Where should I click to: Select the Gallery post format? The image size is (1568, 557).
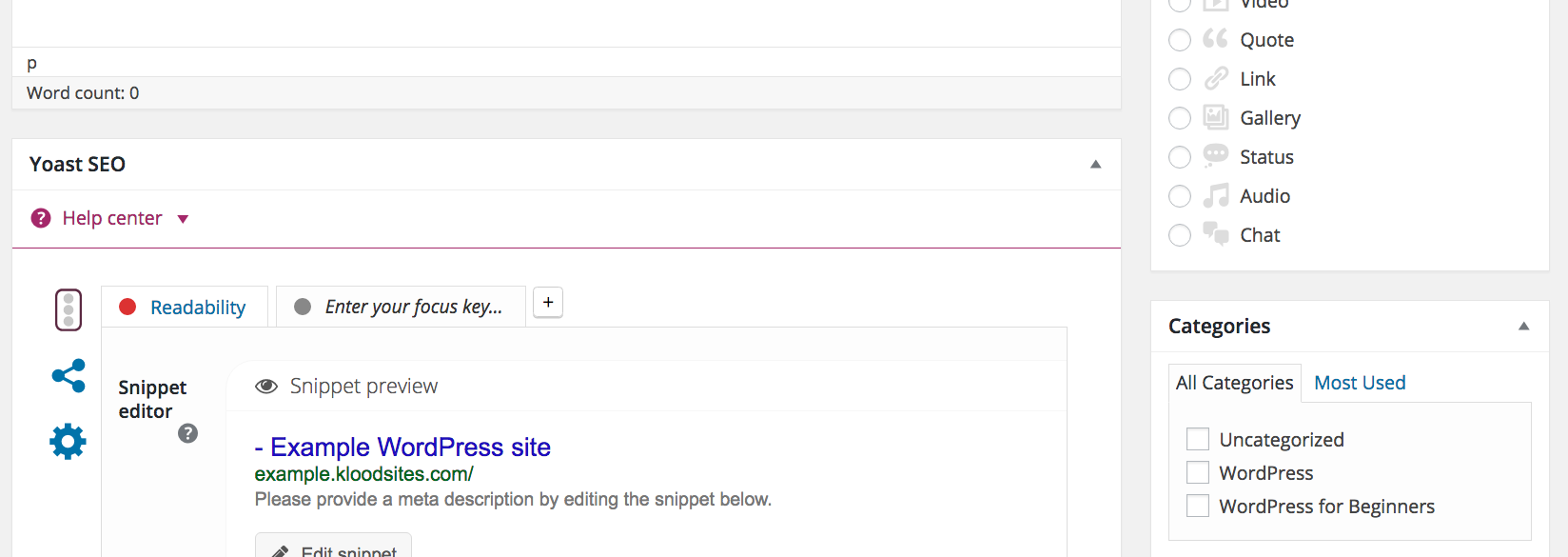pyautogui.click(x=1180, y=118)
